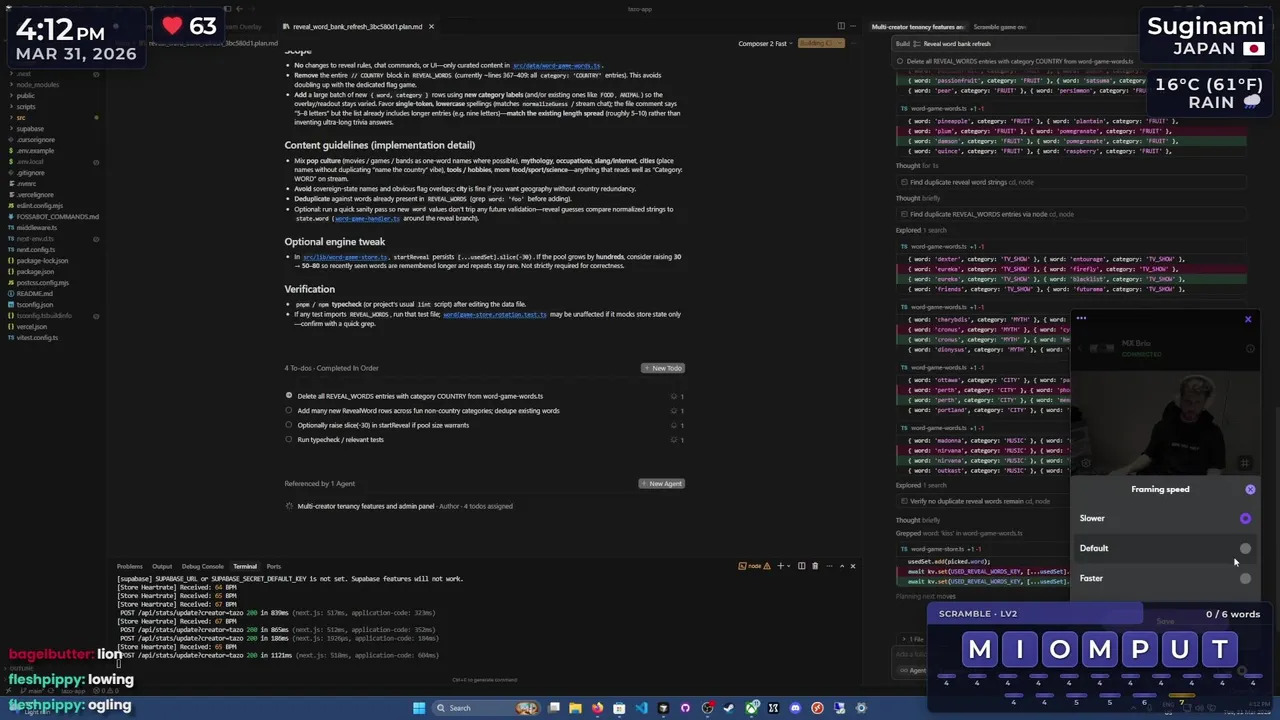Select the Default framing speed option

click(x=1245, y=549)
